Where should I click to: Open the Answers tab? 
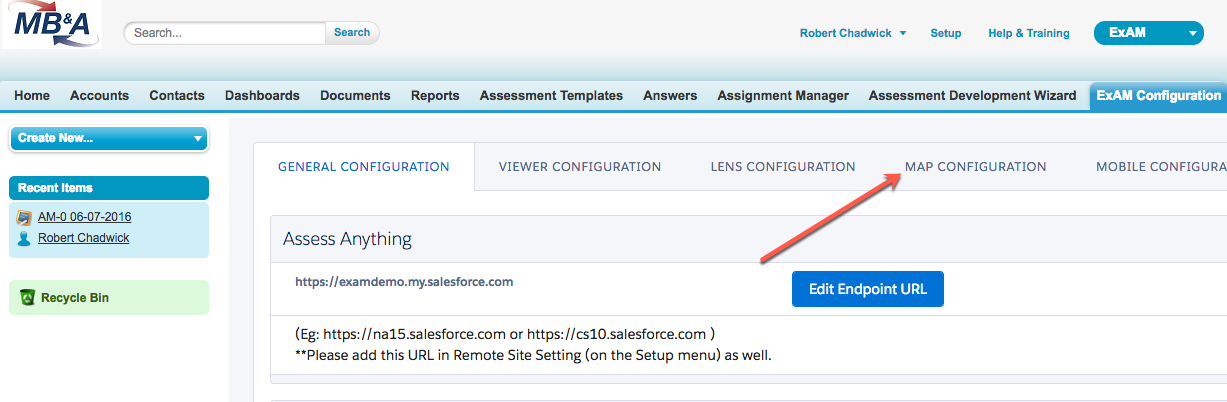click(x=670, y=96)
